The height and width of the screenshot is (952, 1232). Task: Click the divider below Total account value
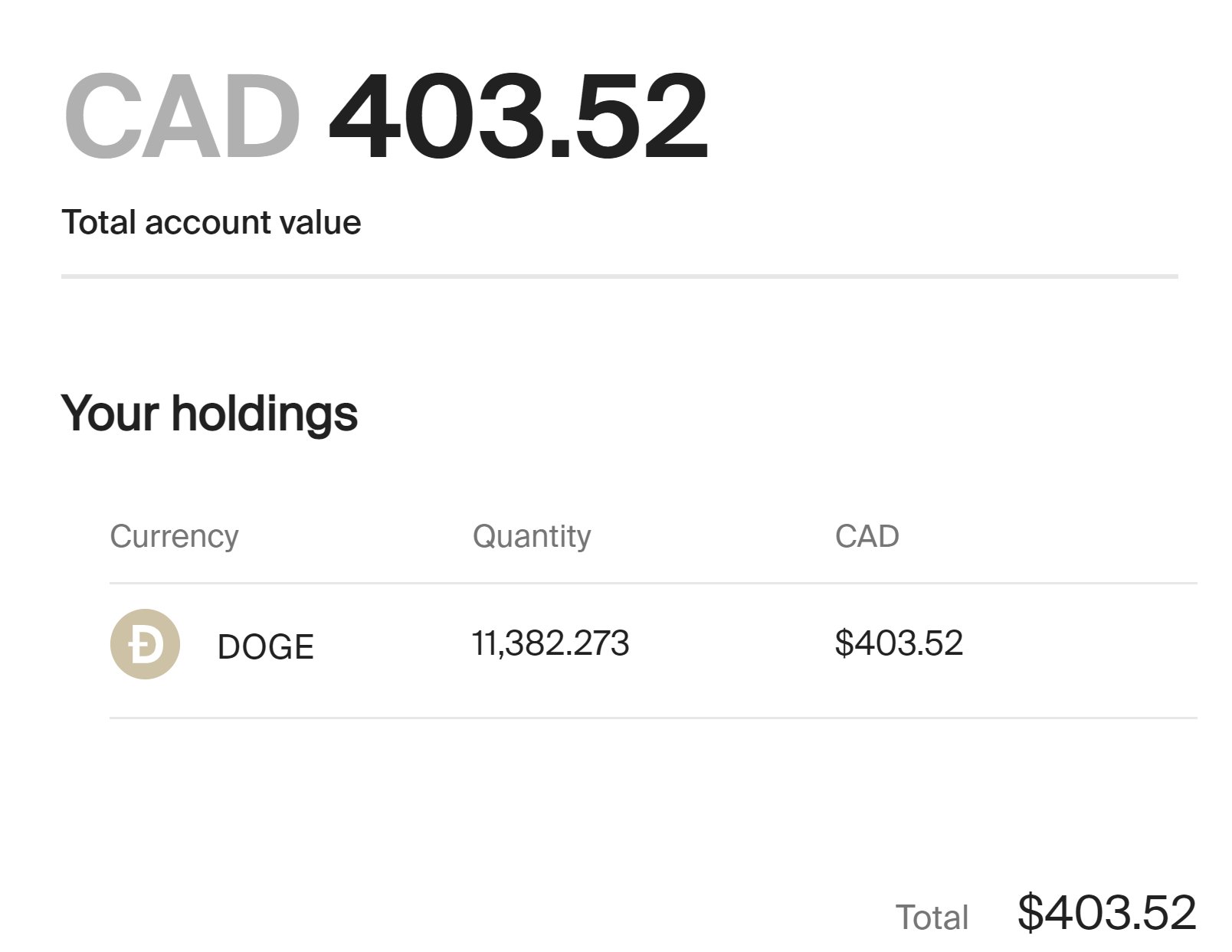coord(619,276)
